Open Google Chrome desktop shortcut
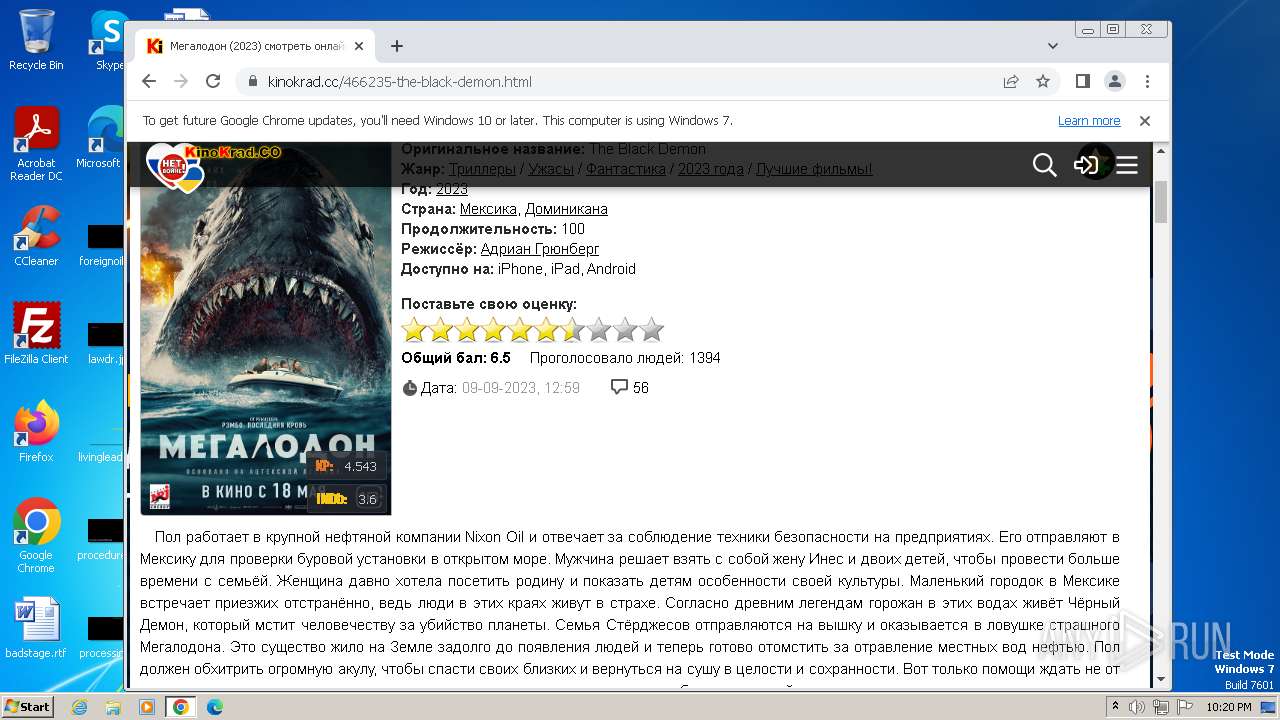 coord(36,536)
